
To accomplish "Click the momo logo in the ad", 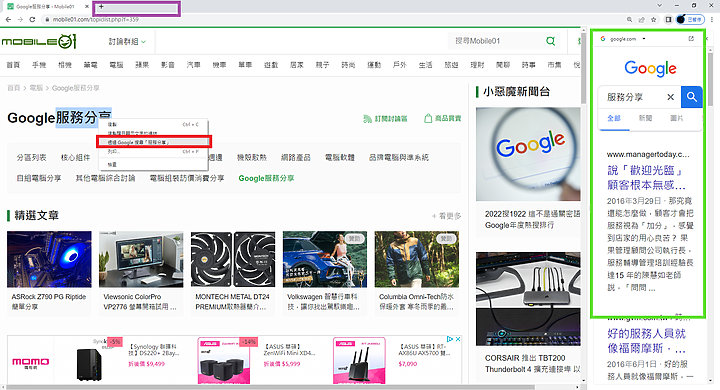I will pyautogui.click(x=30, y=363).
